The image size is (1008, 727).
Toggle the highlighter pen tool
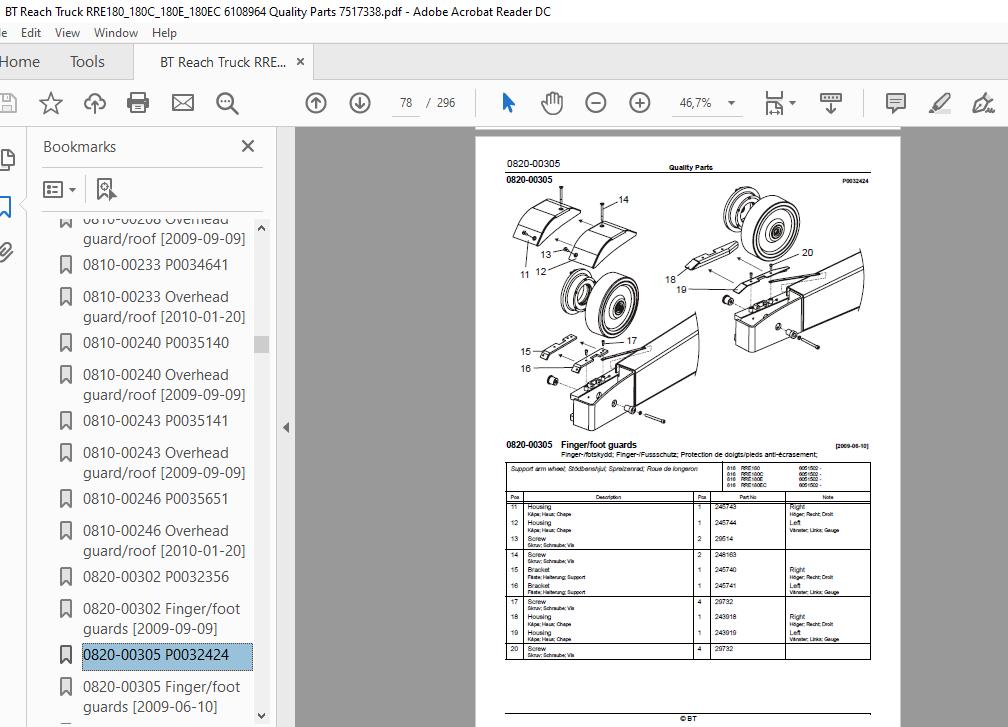click(x=939, y=103)
